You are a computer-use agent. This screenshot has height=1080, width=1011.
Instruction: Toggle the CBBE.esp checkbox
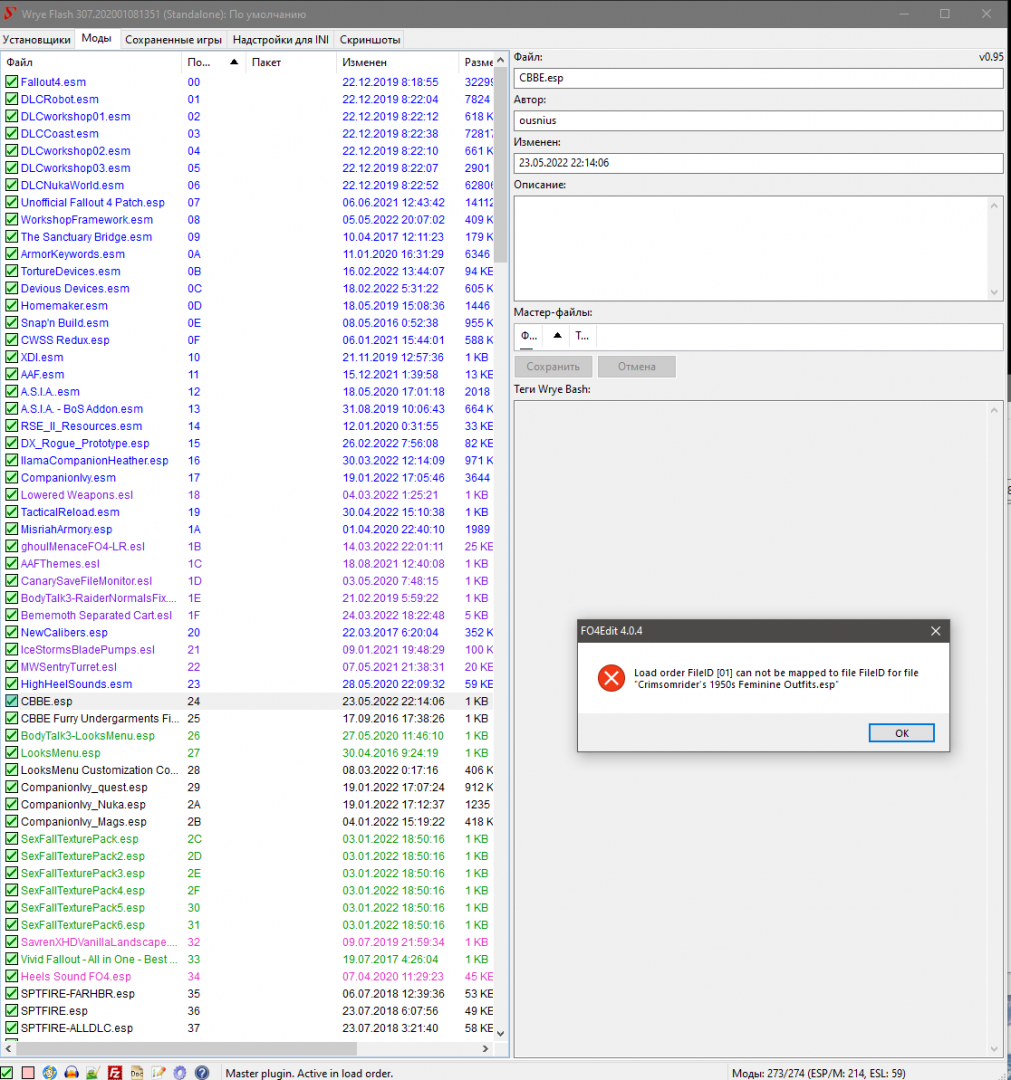pos(12,702)
